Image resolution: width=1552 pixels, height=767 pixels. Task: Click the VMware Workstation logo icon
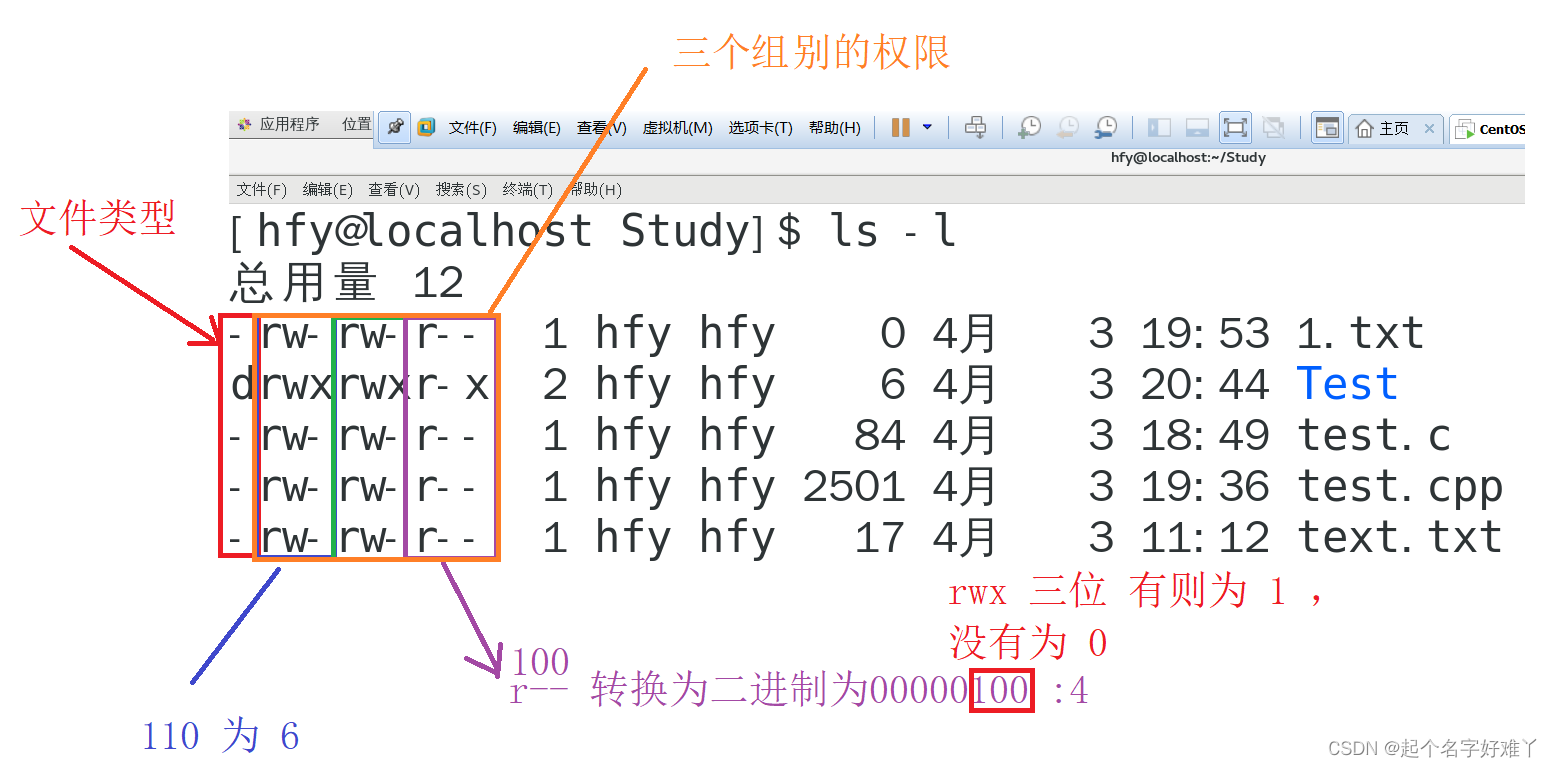point(427,128)
